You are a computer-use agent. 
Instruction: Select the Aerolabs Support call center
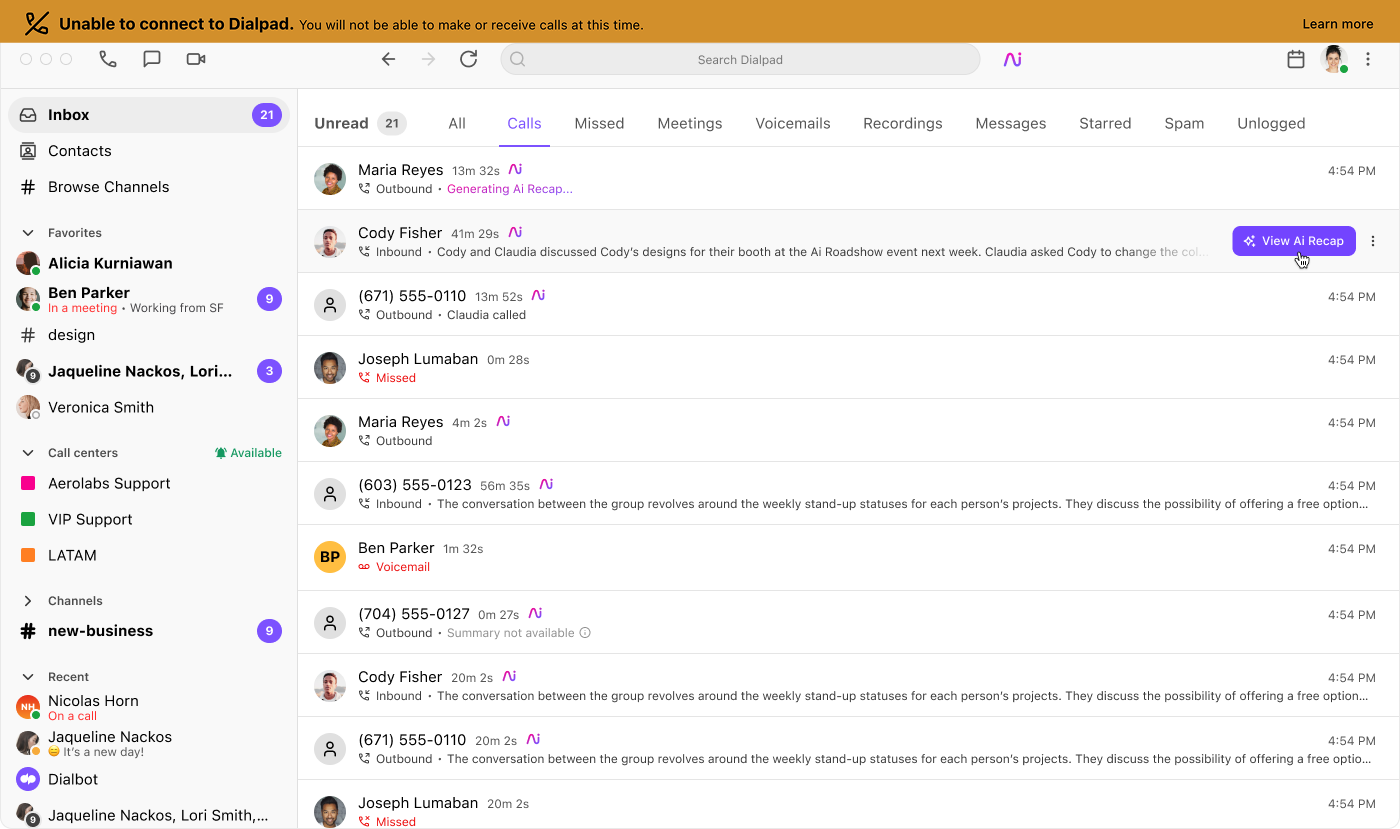pos(149,483)
